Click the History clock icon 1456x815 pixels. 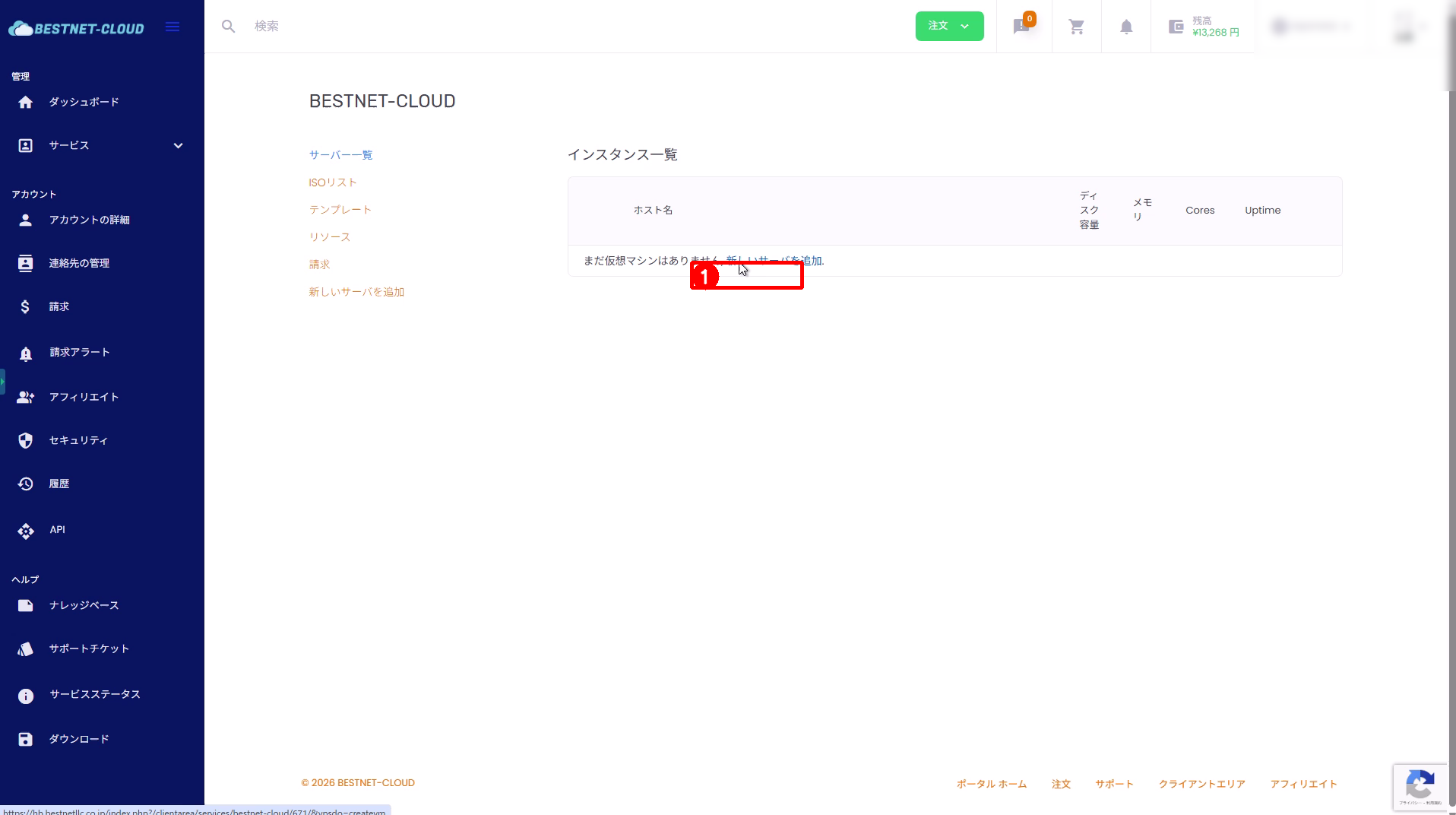[26, 484]
